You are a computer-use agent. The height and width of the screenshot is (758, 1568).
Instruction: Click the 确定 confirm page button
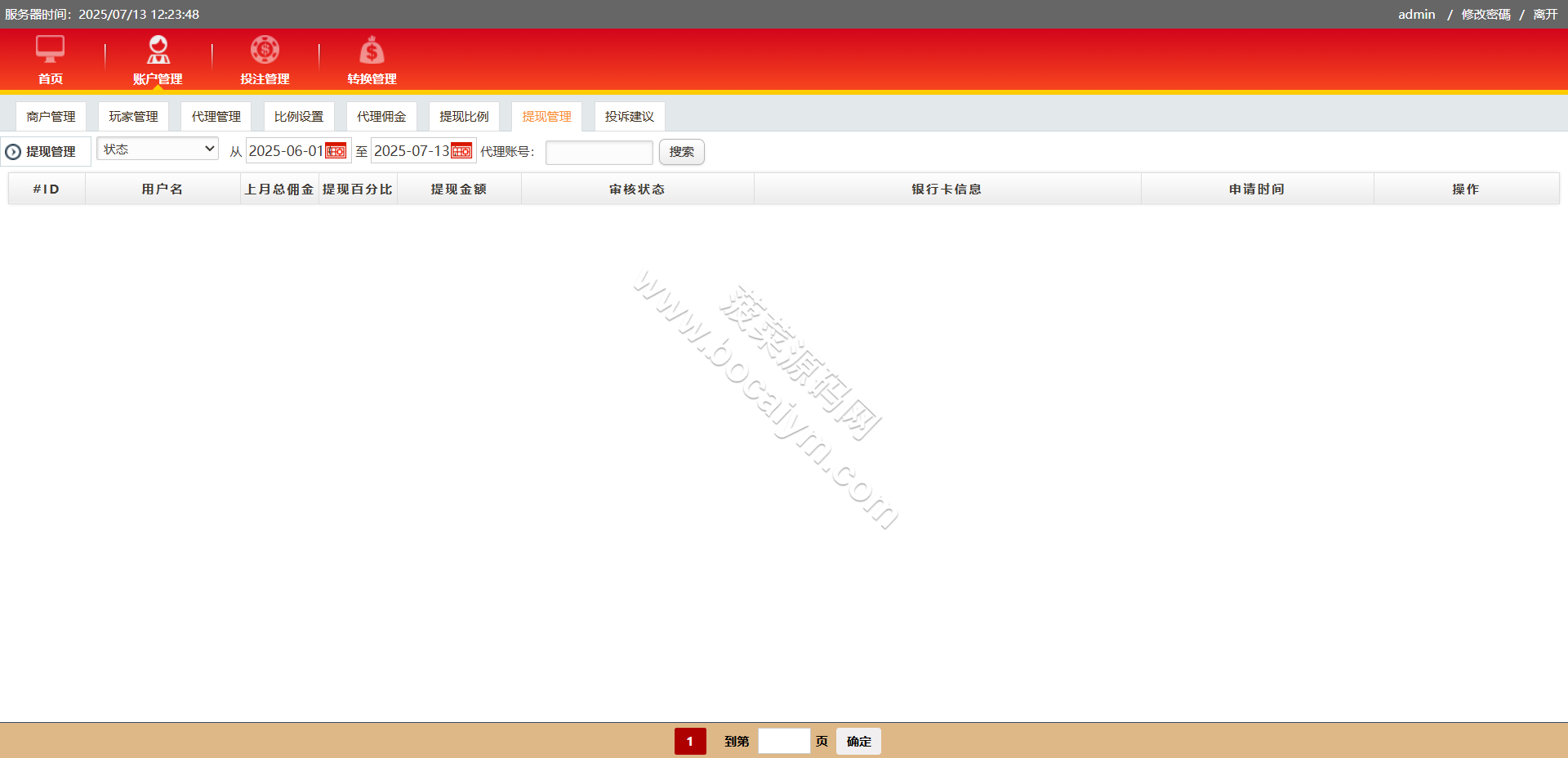pos(858,742)
